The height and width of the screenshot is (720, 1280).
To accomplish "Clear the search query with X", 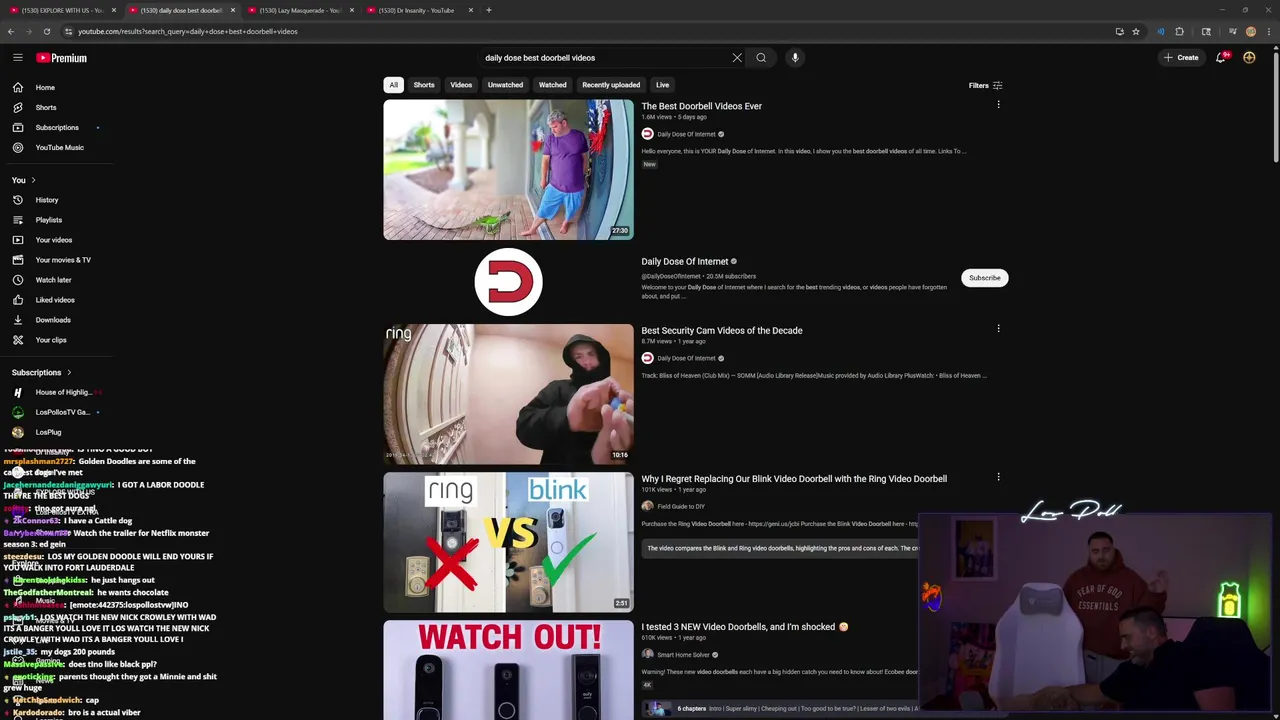I will pos(737,58).
